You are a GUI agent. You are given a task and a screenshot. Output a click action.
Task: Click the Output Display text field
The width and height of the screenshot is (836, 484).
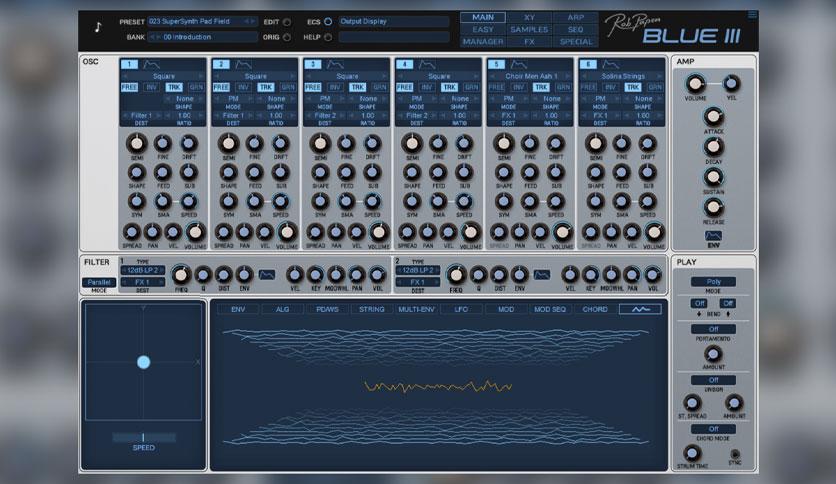click(x=394, y=21)
